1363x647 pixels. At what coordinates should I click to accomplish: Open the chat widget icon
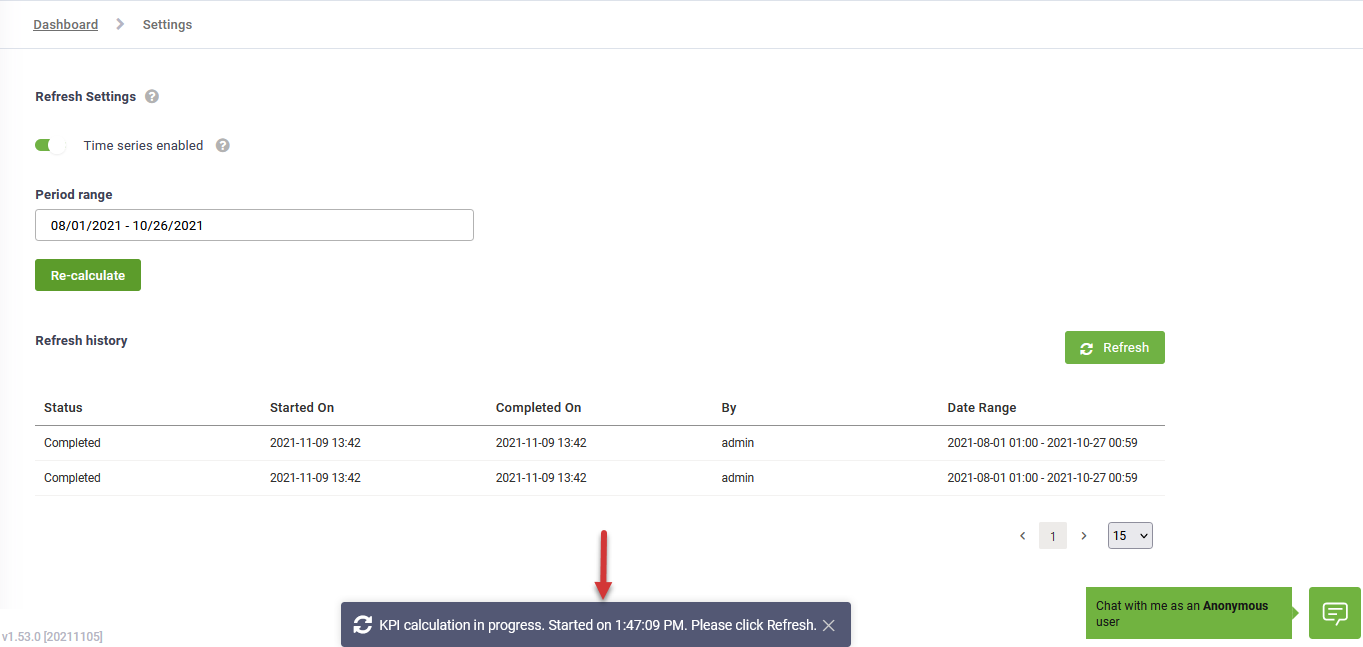coord(1334,613)
